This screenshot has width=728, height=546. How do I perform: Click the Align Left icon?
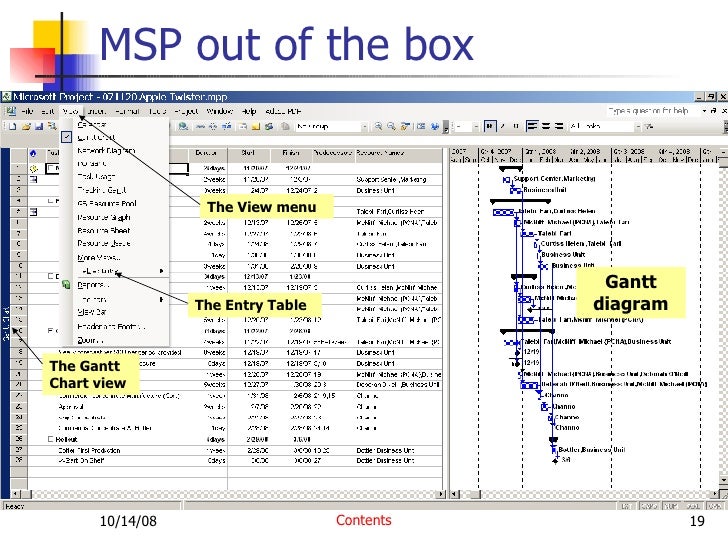pyautogui.click(x=532, y=126)
